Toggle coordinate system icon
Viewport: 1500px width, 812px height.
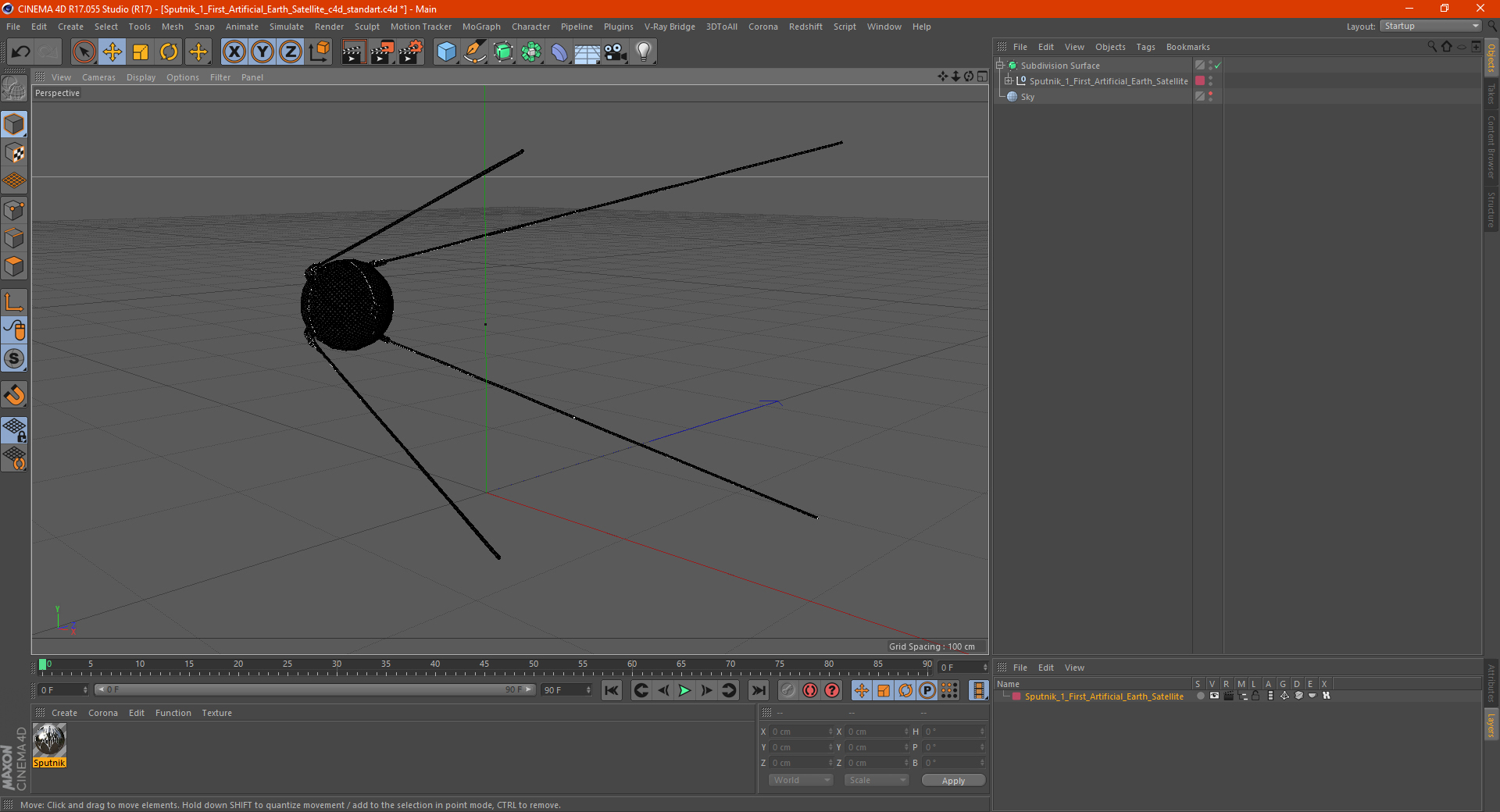coord(319,52)
